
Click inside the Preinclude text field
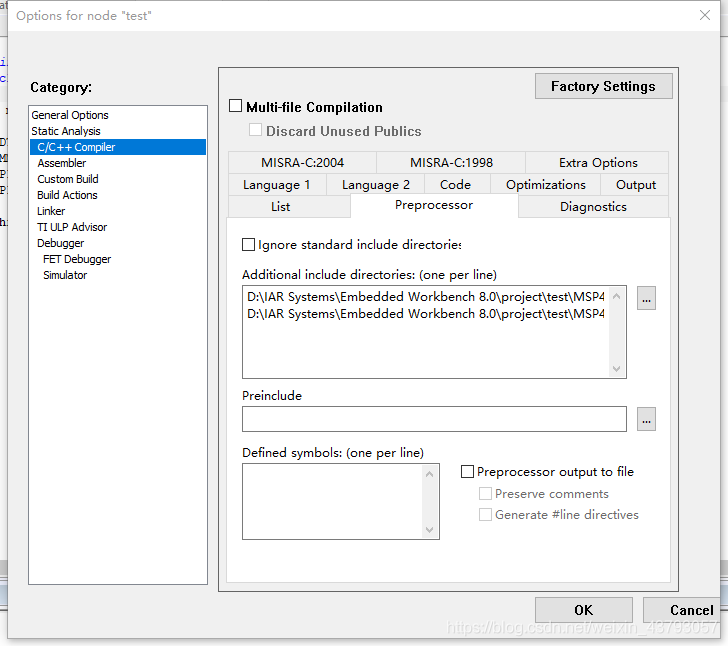[x=434, y=419]
